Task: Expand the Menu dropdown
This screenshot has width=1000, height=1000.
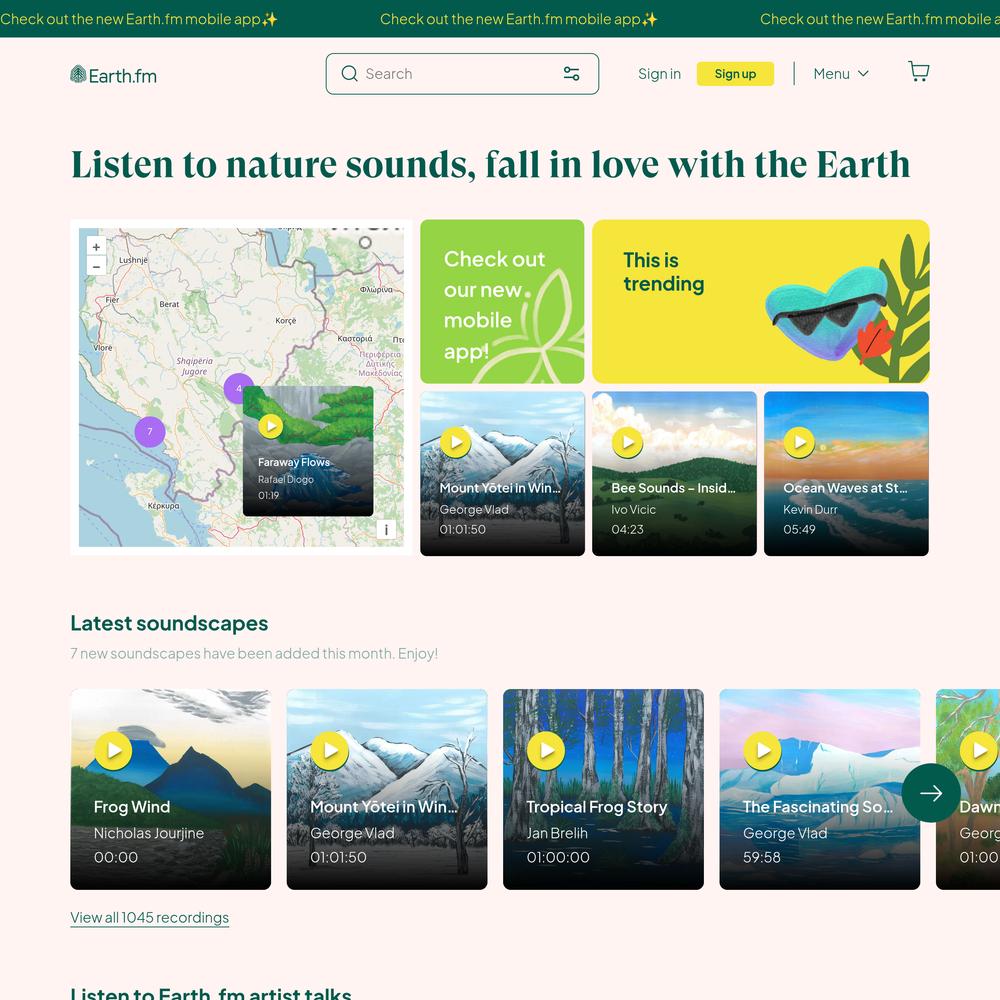Action: tap(841, 74)
